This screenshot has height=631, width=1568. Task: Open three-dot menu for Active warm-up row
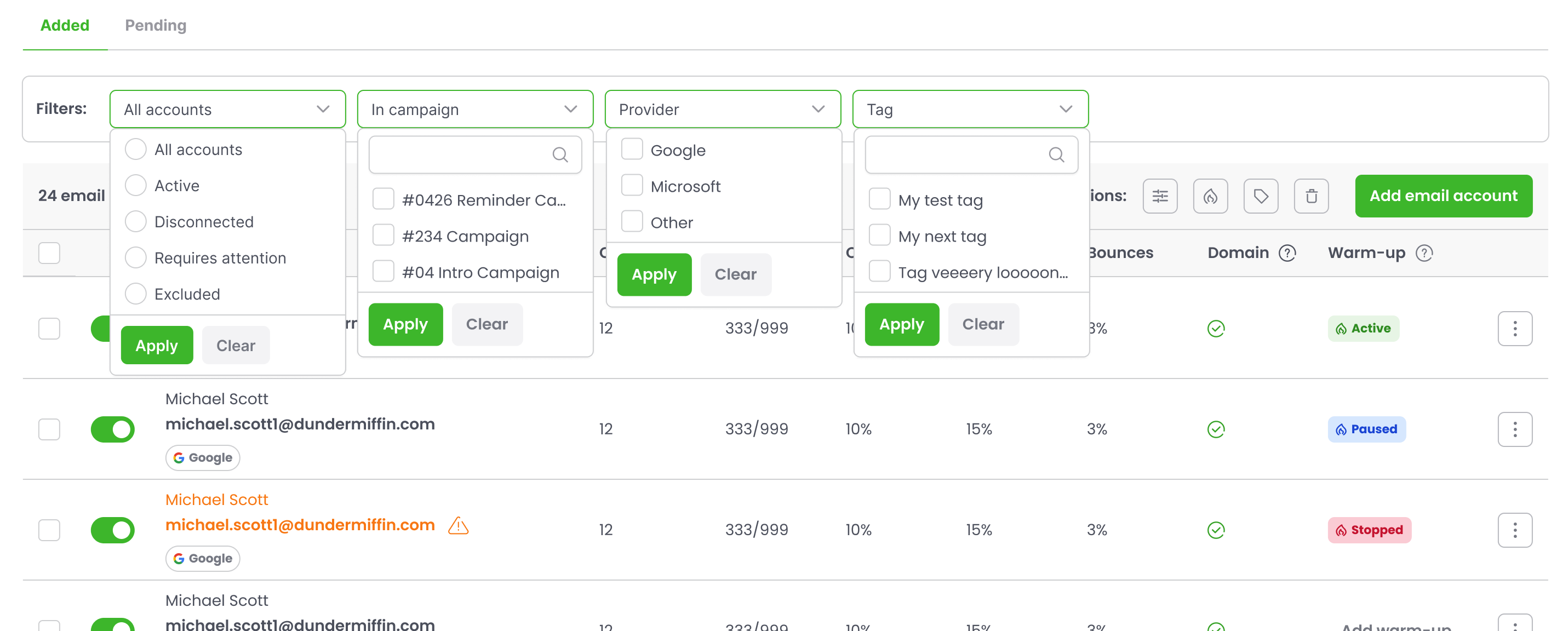[1515, 329]
